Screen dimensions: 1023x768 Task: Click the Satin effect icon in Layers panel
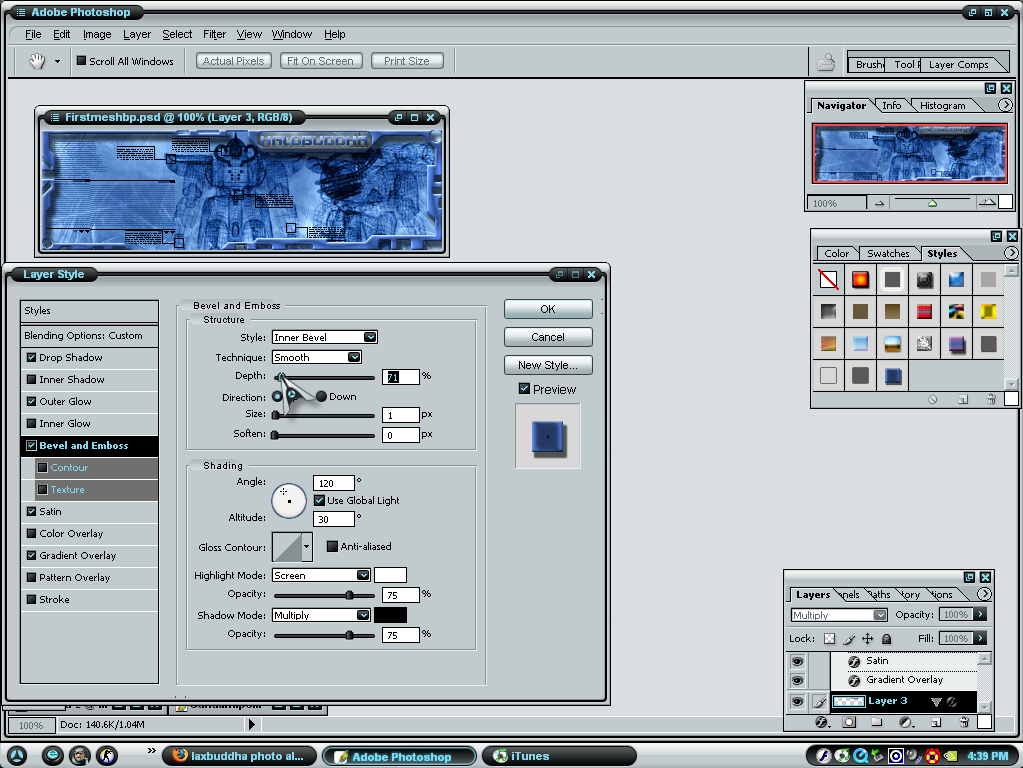tap(853, 662)
